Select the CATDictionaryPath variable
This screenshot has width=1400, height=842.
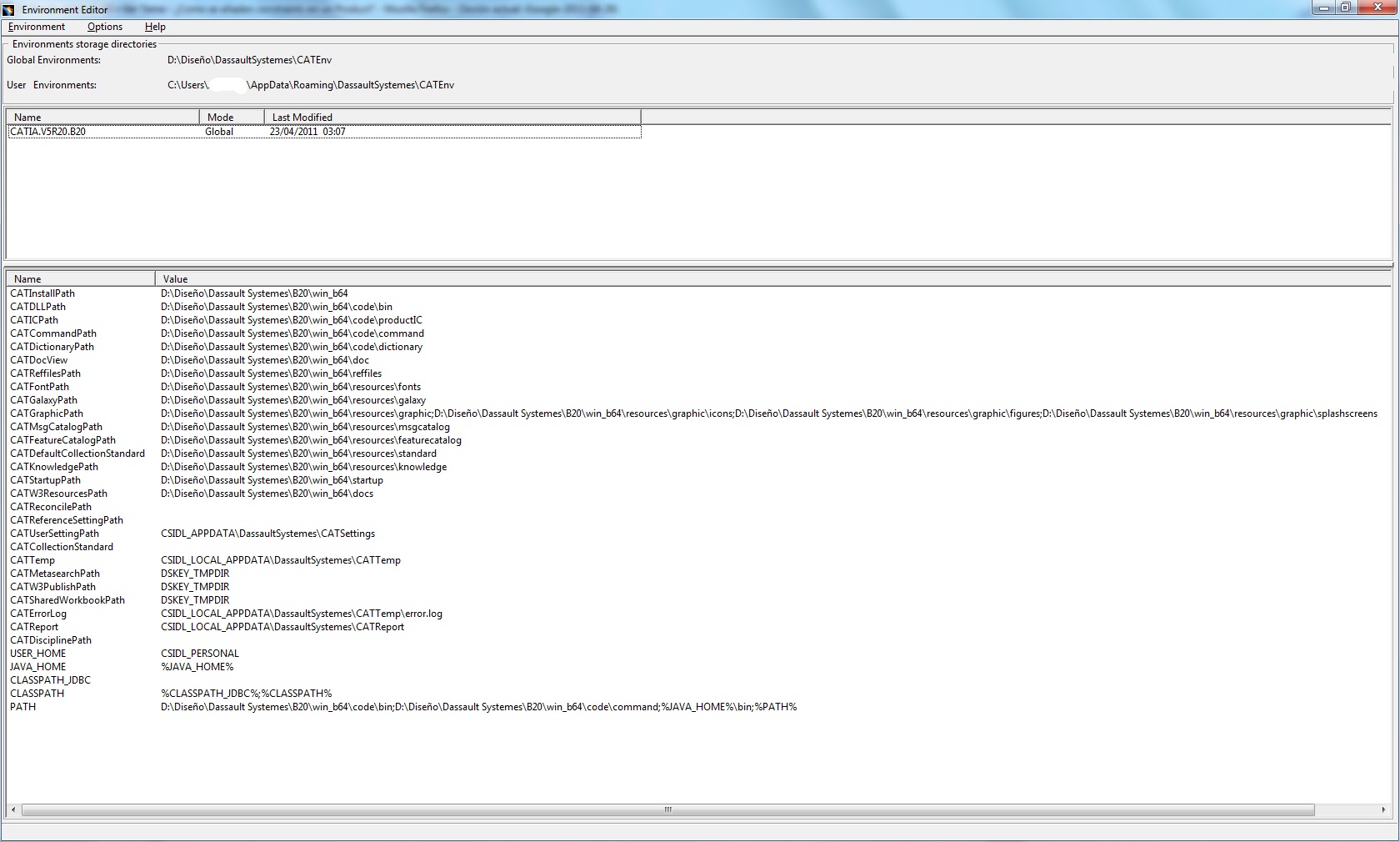[x=52, y=347]
